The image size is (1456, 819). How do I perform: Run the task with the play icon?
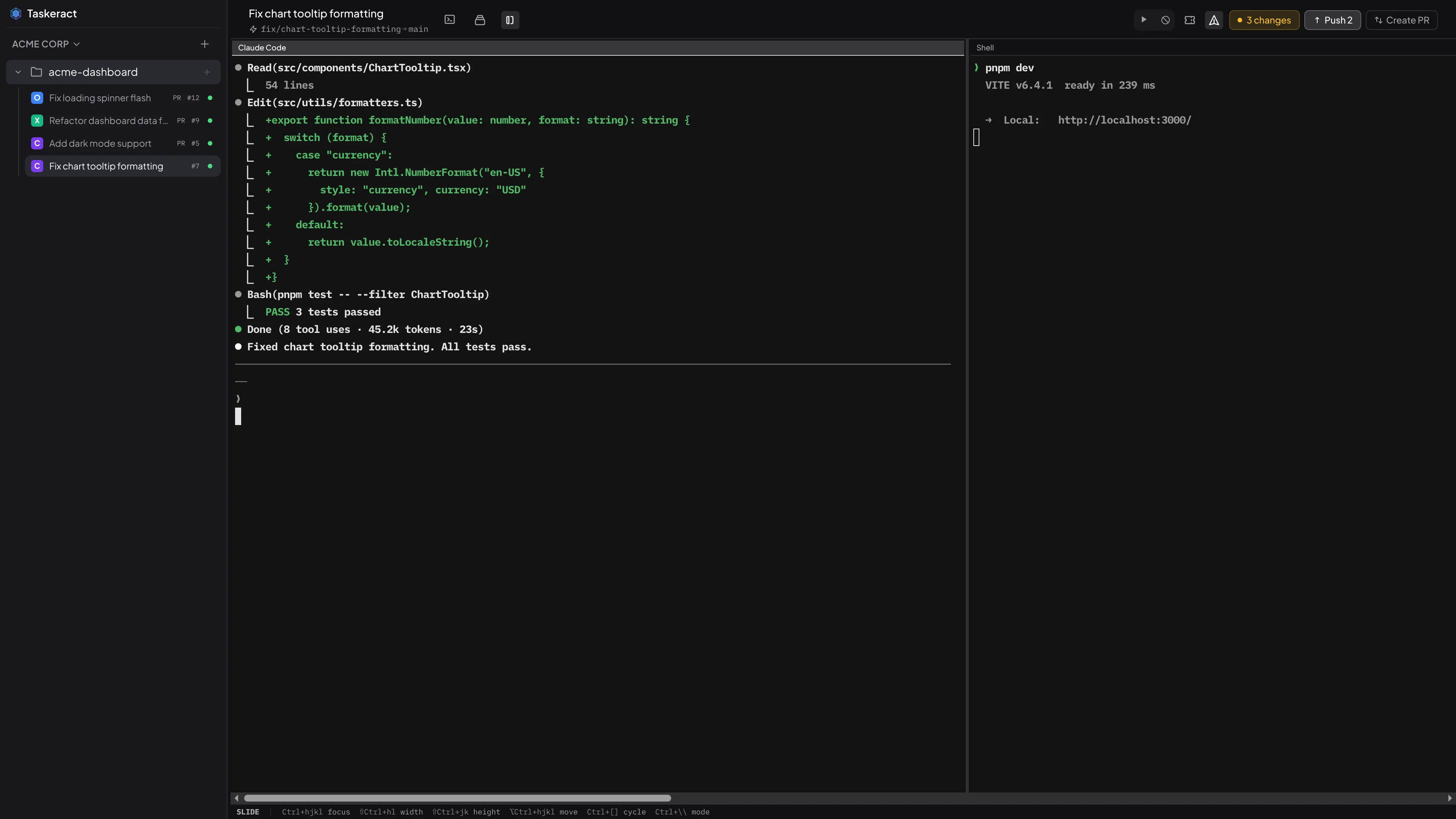(x=1143, y=20)
